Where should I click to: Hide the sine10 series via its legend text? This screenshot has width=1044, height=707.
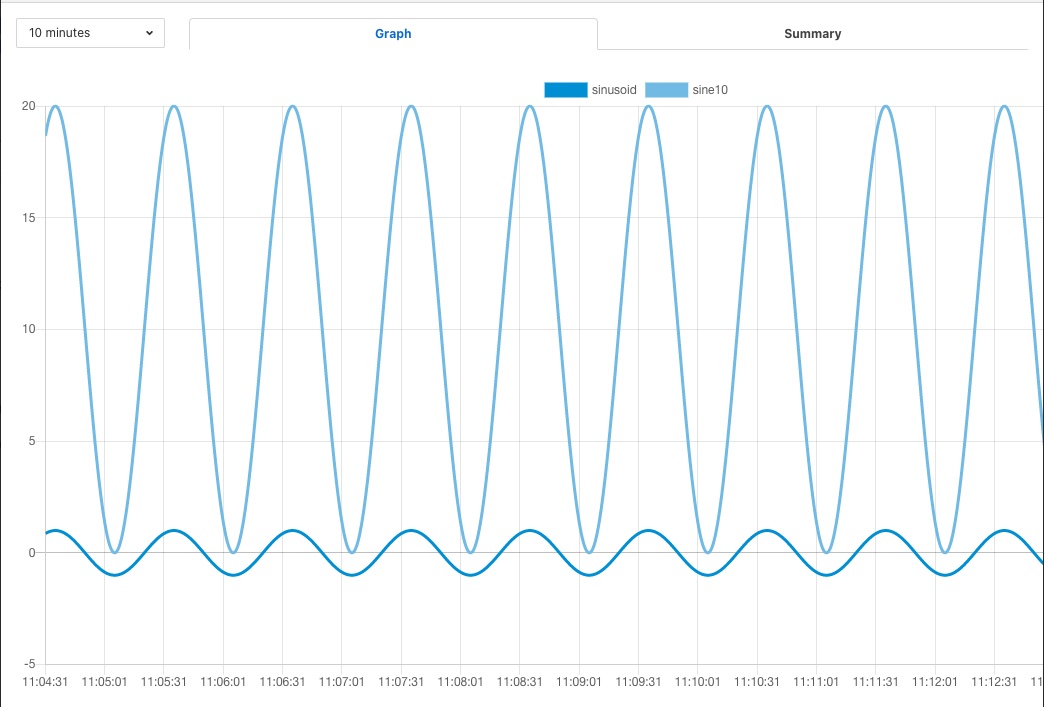710,90
